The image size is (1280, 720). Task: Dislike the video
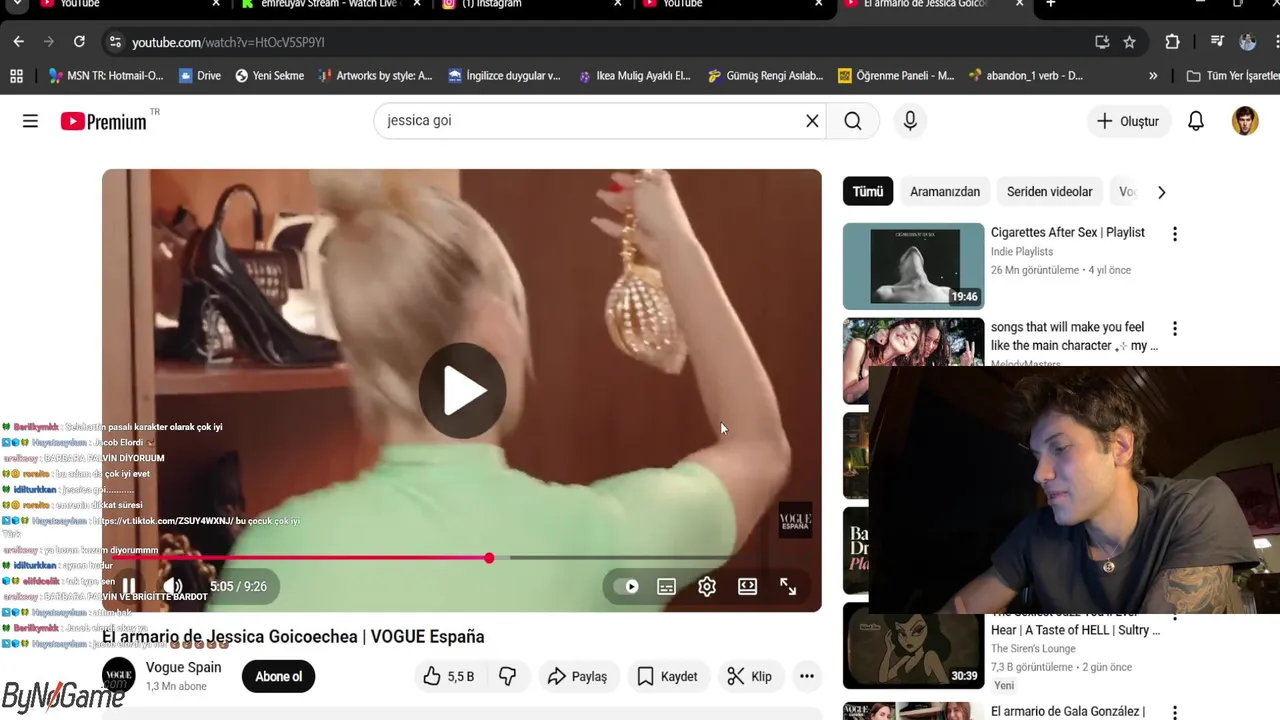click(x=508, y=677)
